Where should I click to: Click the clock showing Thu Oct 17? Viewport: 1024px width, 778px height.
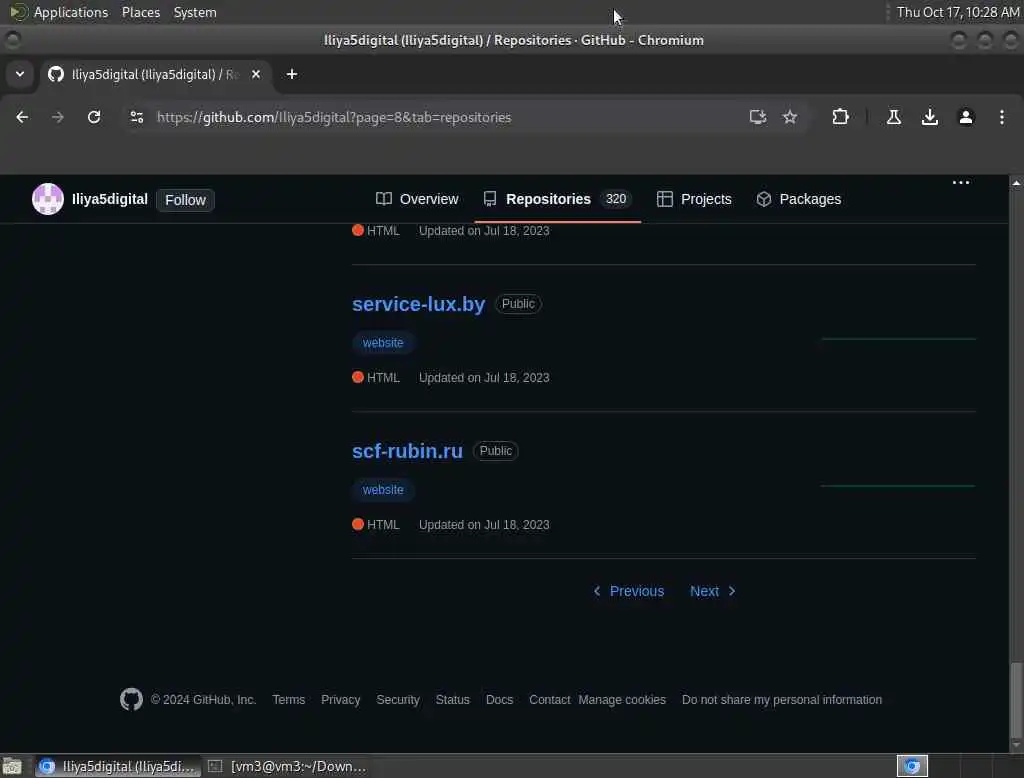[x=957, y=12]
